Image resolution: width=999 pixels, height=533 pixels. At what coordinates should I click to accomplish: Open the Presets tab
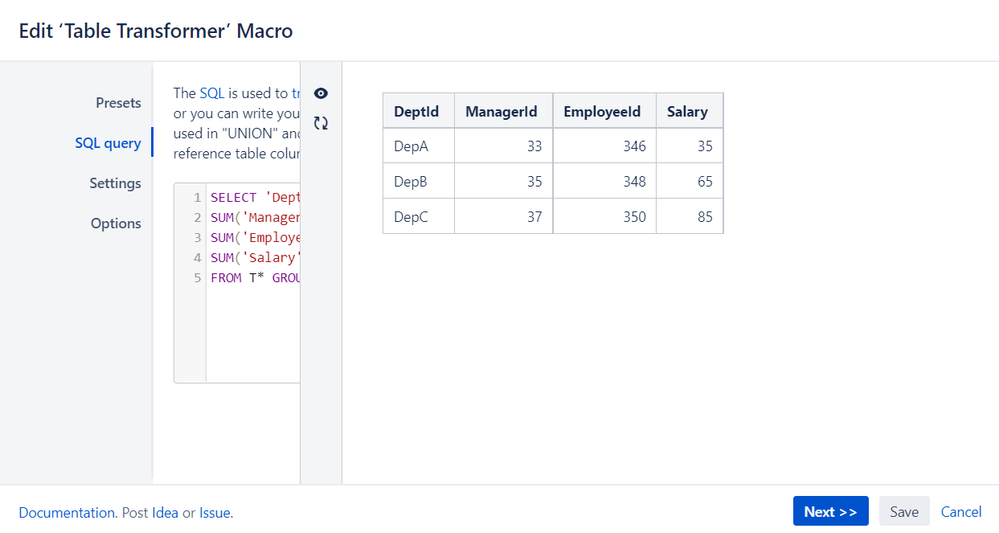[119, 103]
